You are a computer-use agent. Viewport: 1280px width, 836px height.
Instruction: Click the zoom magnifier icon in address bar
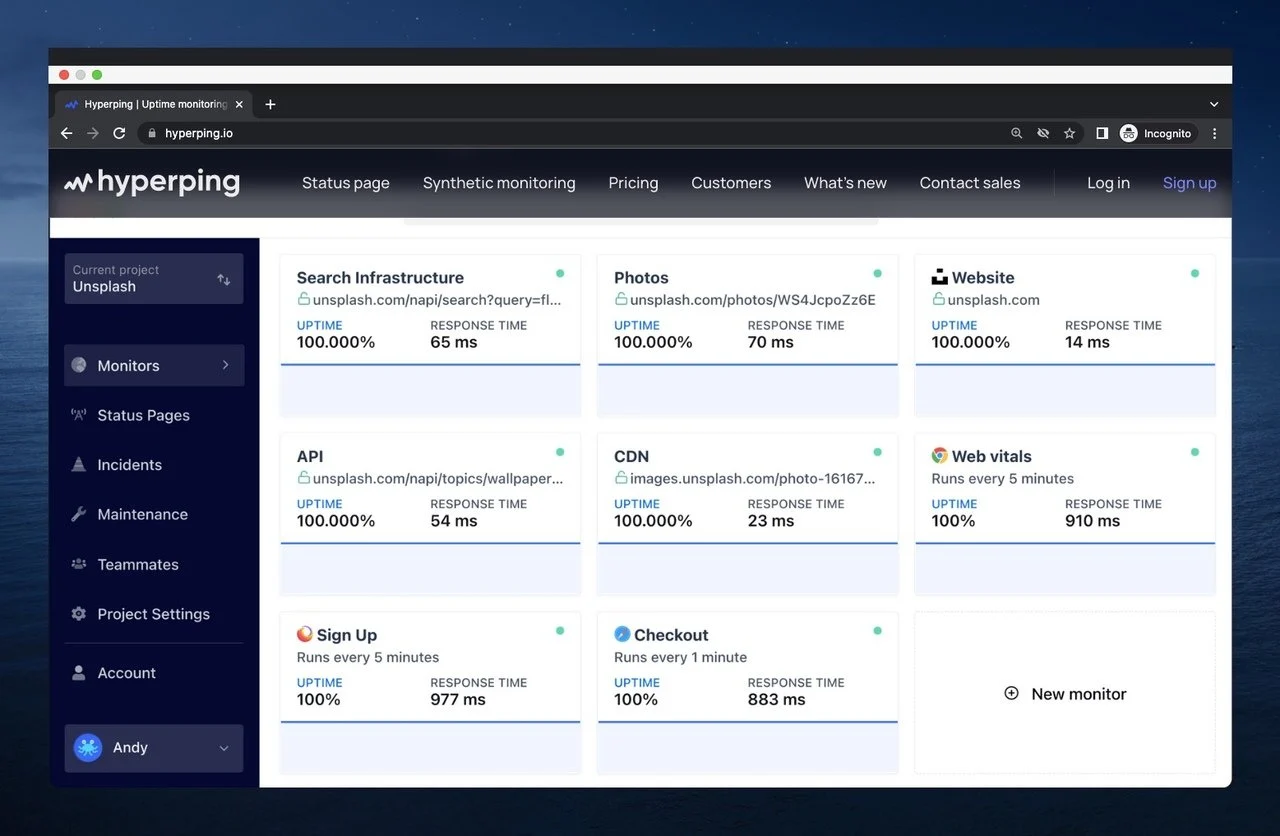tap(1017, 133)
